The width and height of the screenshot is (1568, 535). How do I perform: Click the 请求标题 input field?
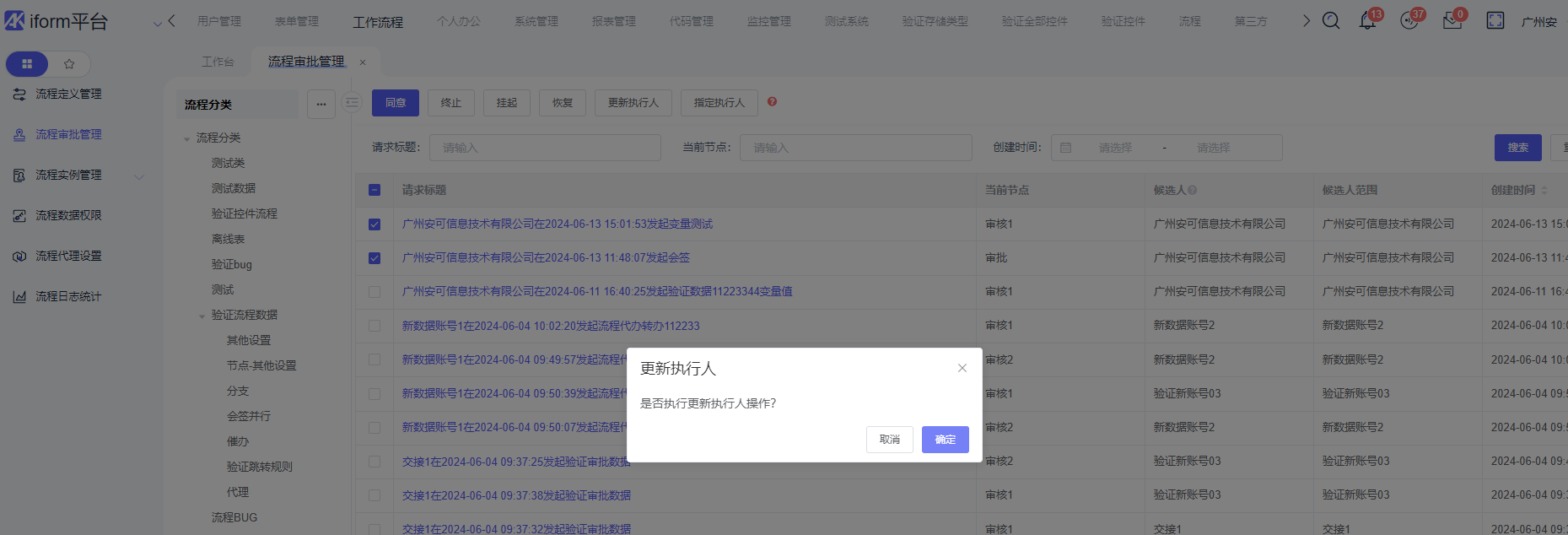click(545, 148)
